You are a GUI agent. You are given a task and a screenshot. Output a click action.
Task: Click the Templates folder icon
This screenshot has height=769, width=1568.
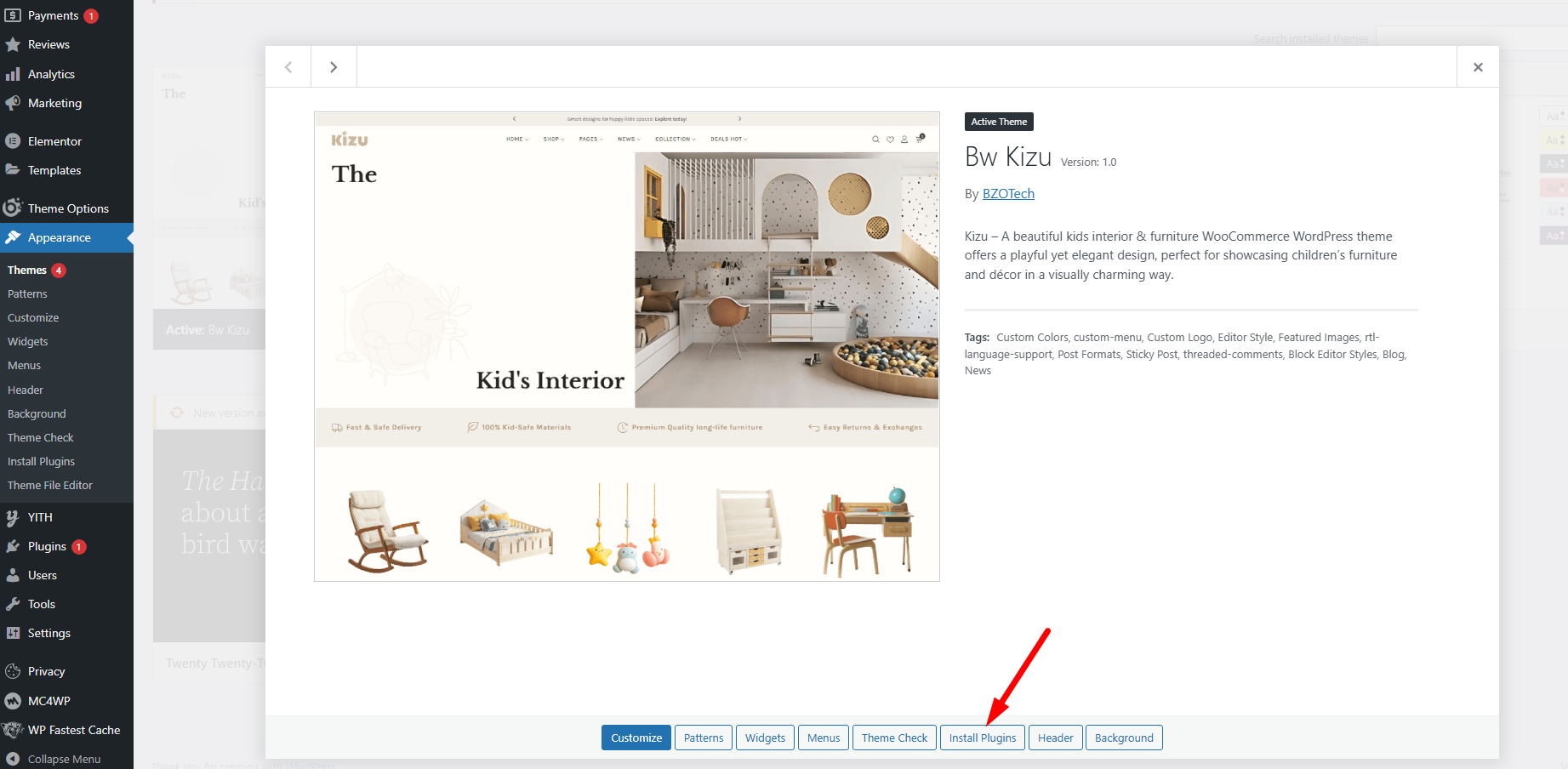(x=13, y=170)
